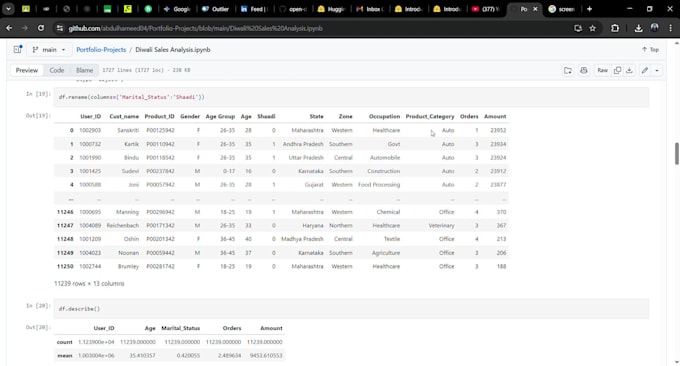Close the active Po tab

click(535, 9)
